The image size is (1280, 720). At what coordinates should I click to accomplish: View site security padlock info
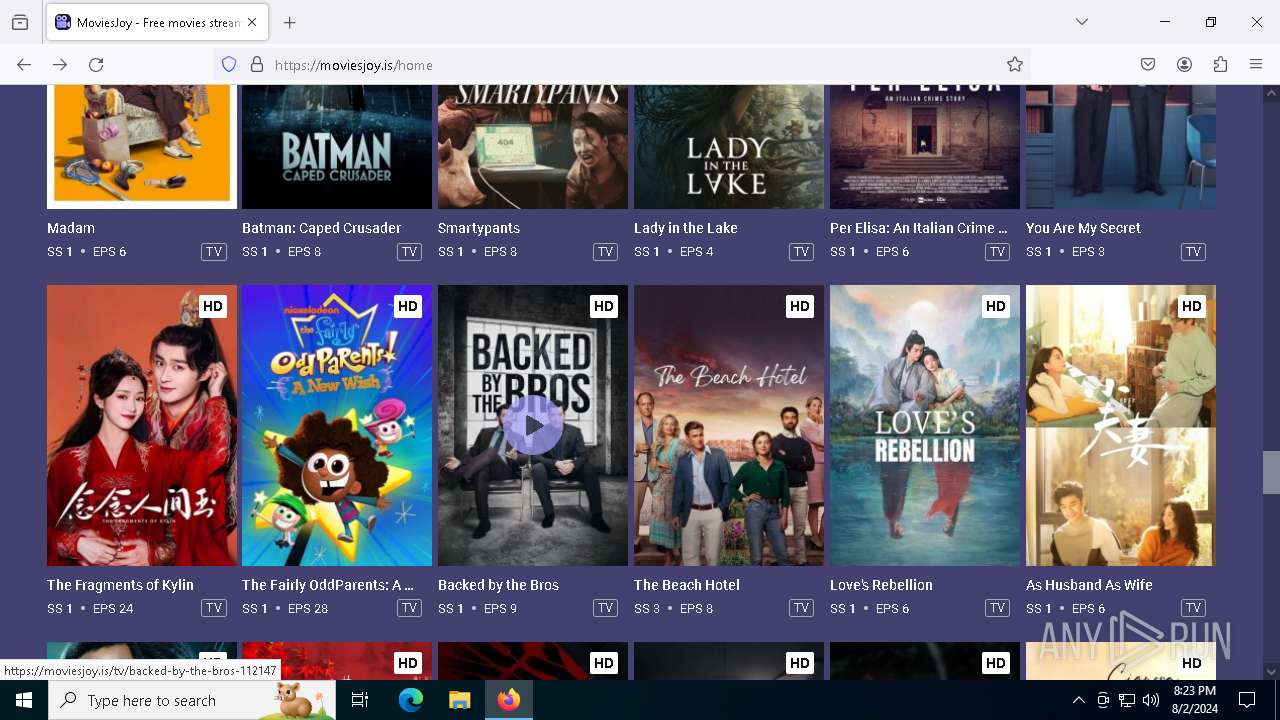click(257, 65)
